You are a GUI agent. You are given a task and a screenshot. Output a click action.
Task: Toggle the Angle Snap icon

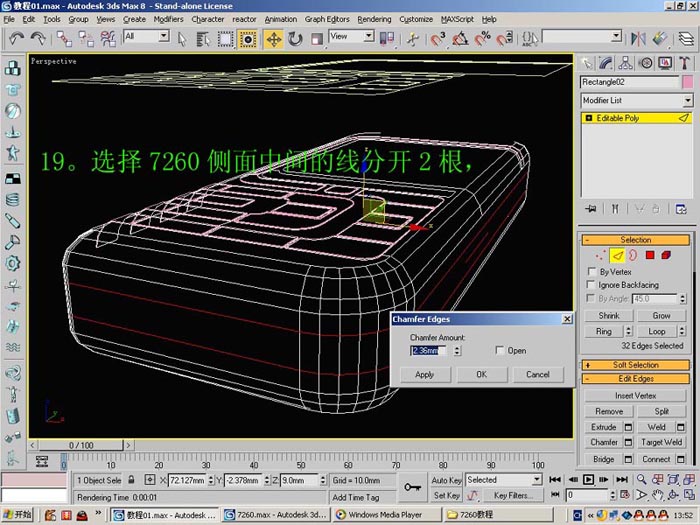460,39
